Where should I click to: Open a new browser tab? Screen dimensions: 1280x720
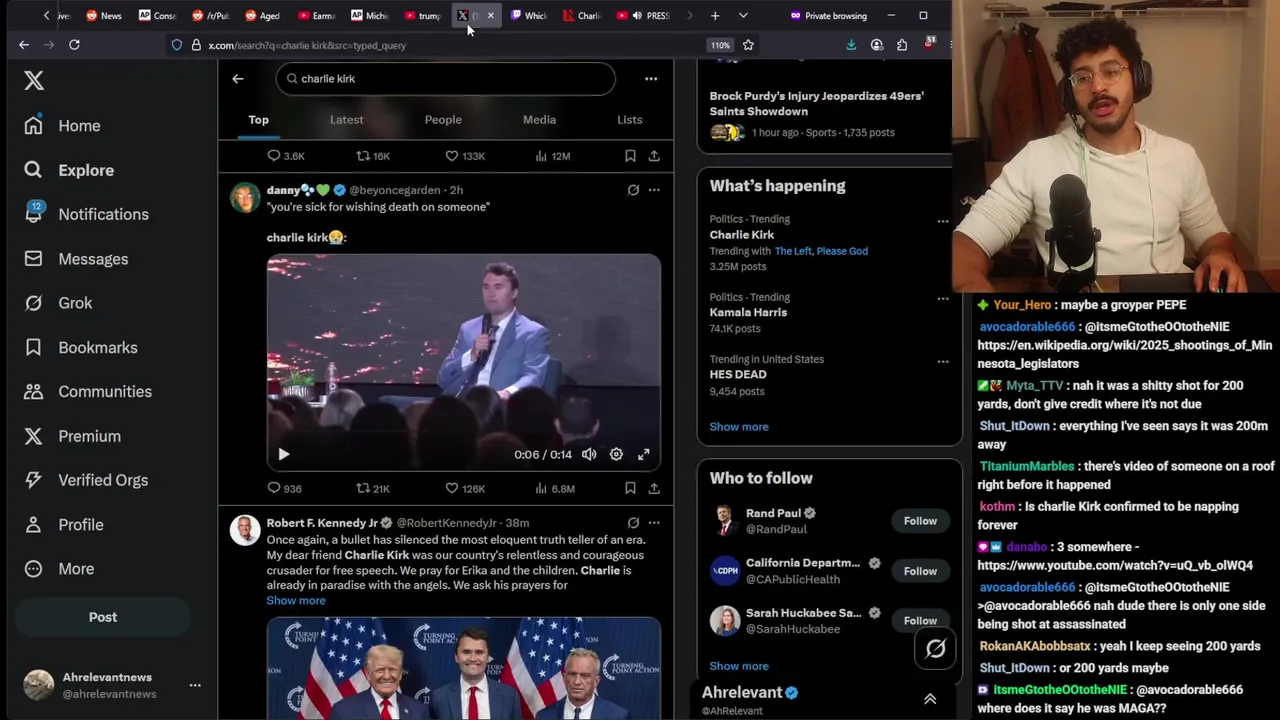[715, 16]
